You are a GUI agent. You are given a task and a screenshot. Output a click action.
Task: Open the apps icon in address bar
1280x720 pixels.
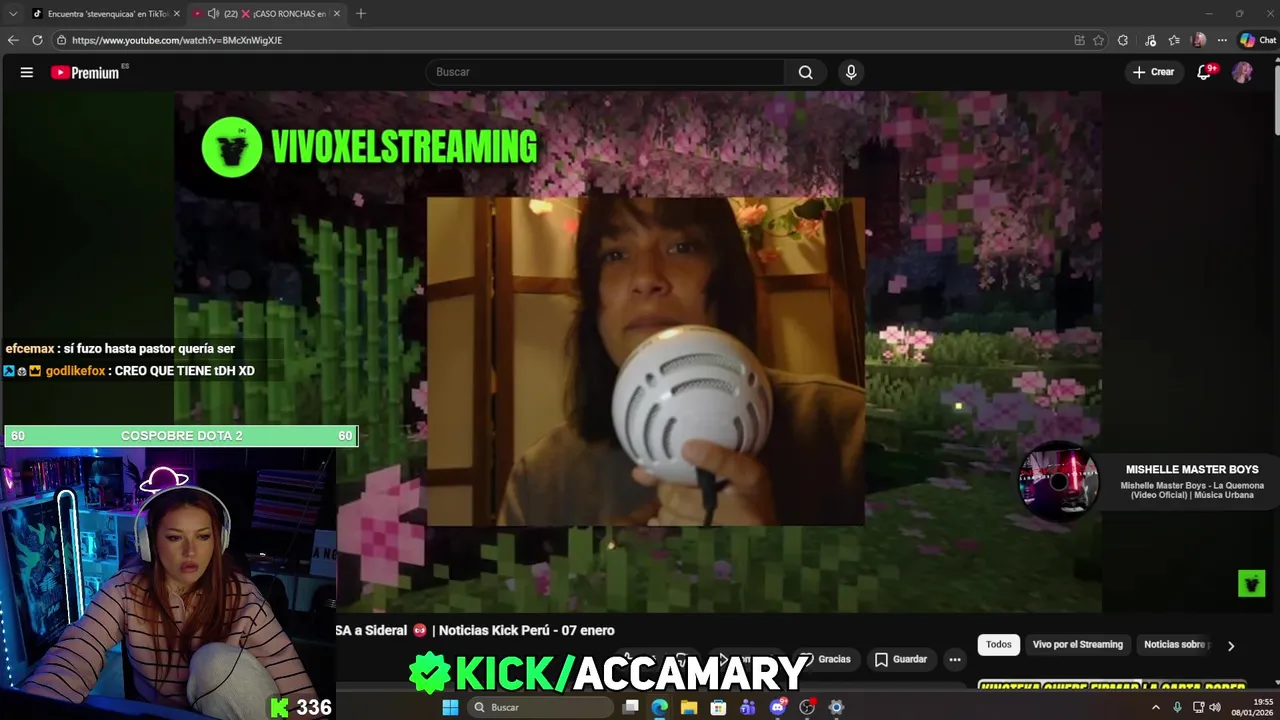point(1079,40)
